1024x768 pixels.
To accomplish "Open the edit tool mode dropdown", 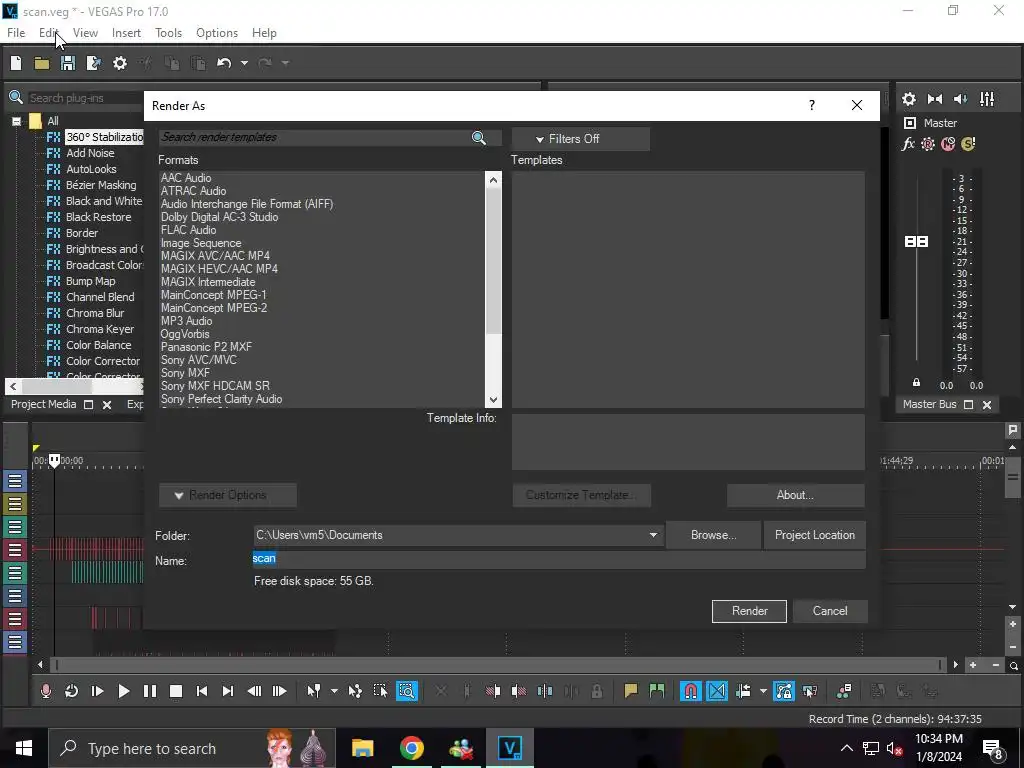I will [334, 691].
